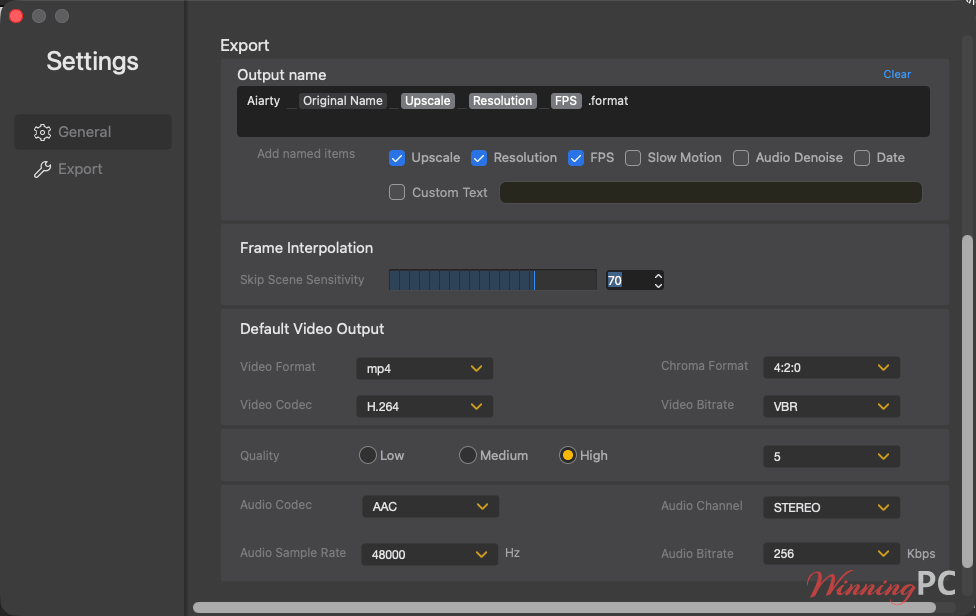
Task: Click the Custom Text input field
Action: pyautogui.click(x=710, y=192)
